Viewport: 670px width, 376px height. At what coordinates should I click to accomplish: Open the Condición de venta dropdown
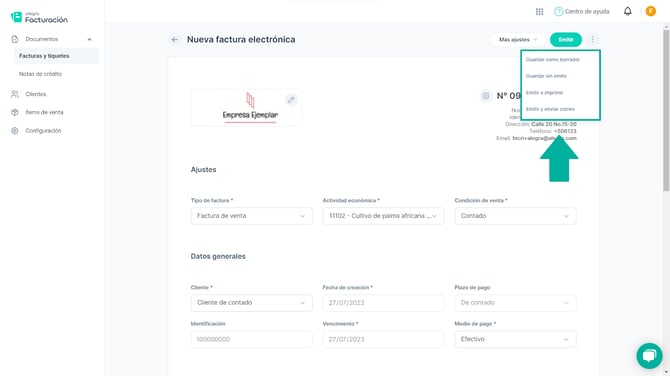click(515, 216)
